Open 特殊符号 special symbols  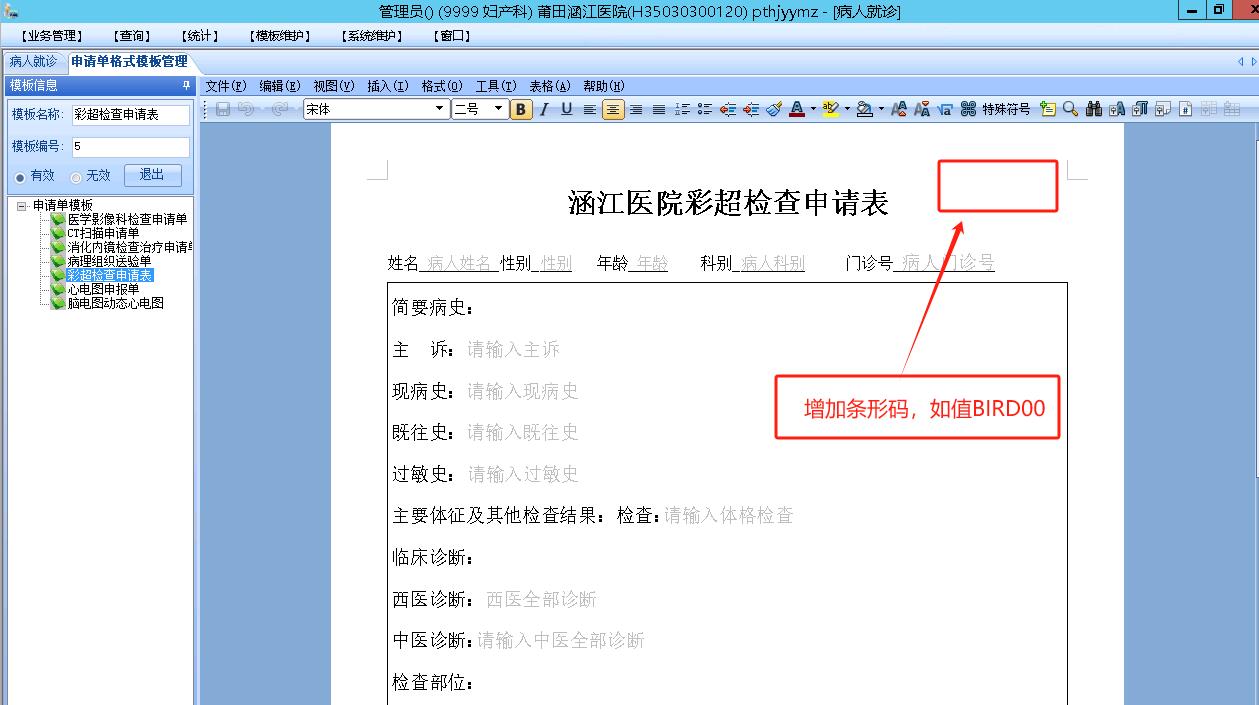pos(1006,109)
